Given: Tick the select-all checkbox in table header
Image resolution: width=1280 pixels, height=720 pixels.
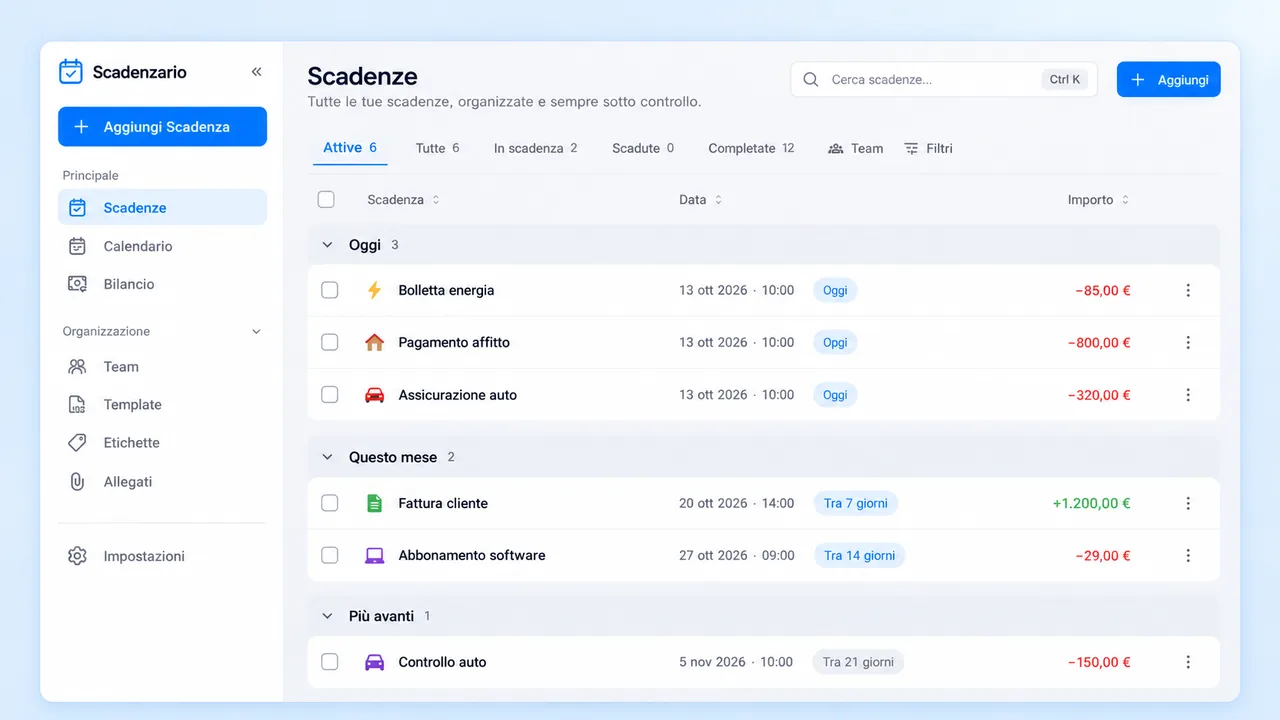Looking at the screenshot, I should pyautogui.click(x=326, y=199).
